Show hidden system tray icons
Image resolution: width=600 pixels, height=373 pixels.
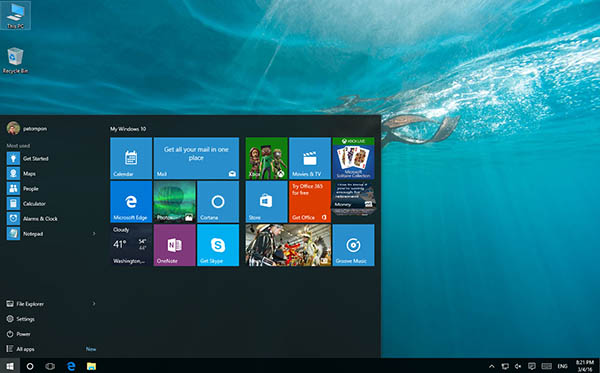click(x=492, y=366)
